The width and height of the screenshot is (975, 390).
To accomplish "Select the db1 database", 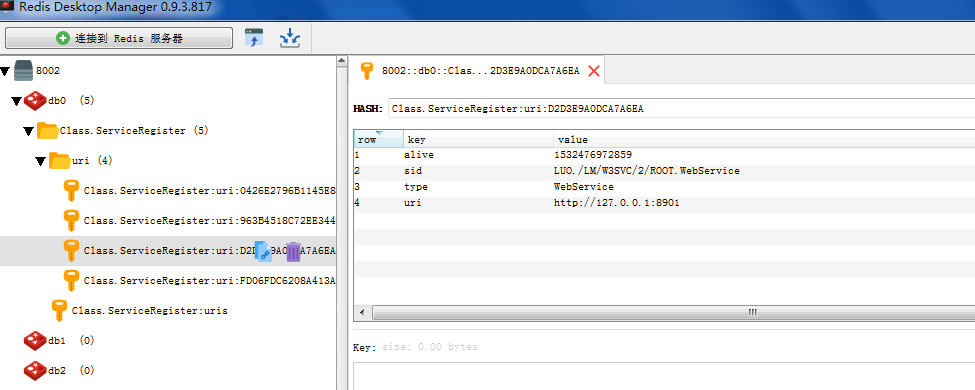I will tap(71, 340).
